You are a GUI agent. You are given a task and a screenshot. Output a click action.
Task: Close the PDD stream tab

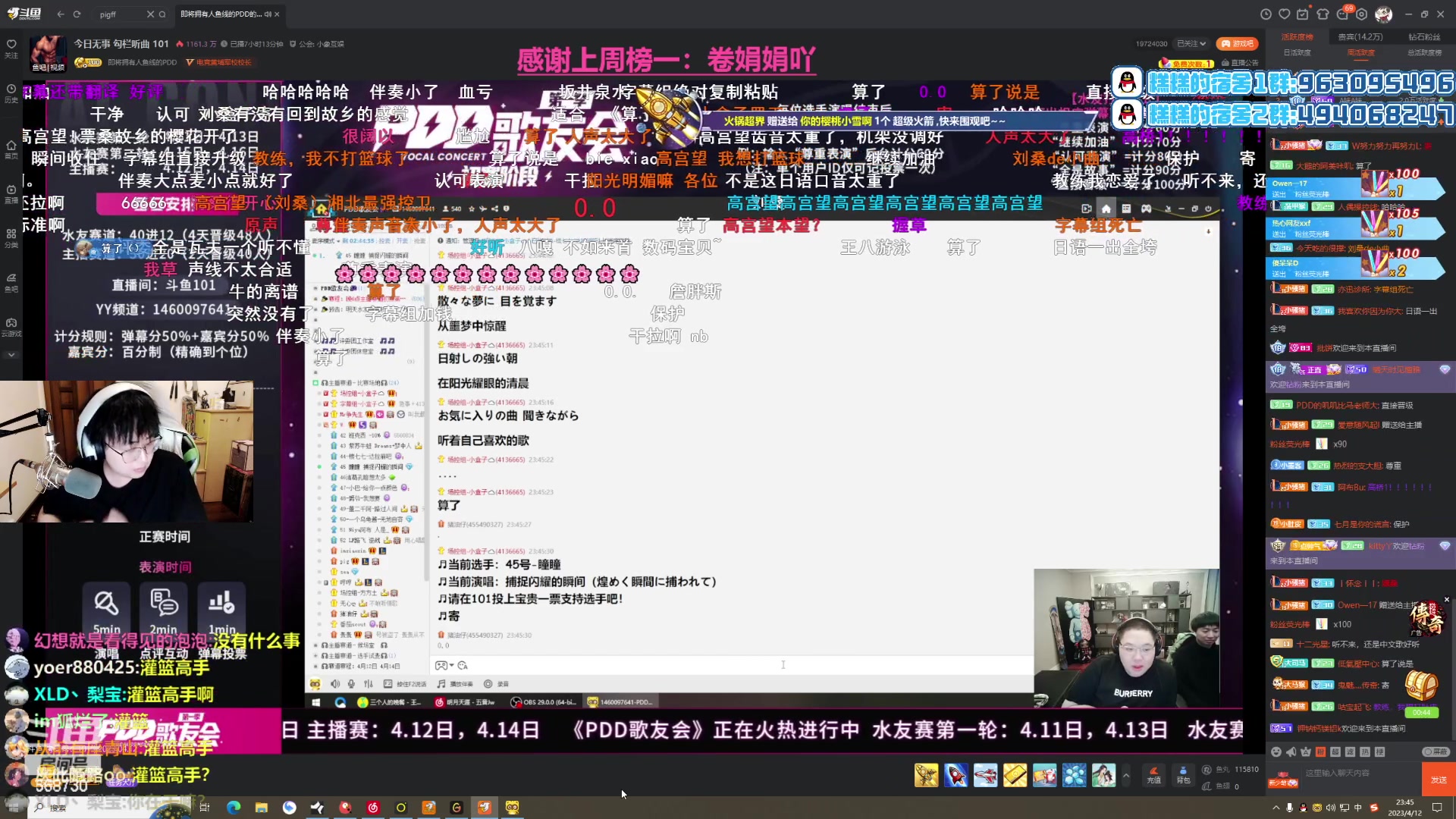277,14
